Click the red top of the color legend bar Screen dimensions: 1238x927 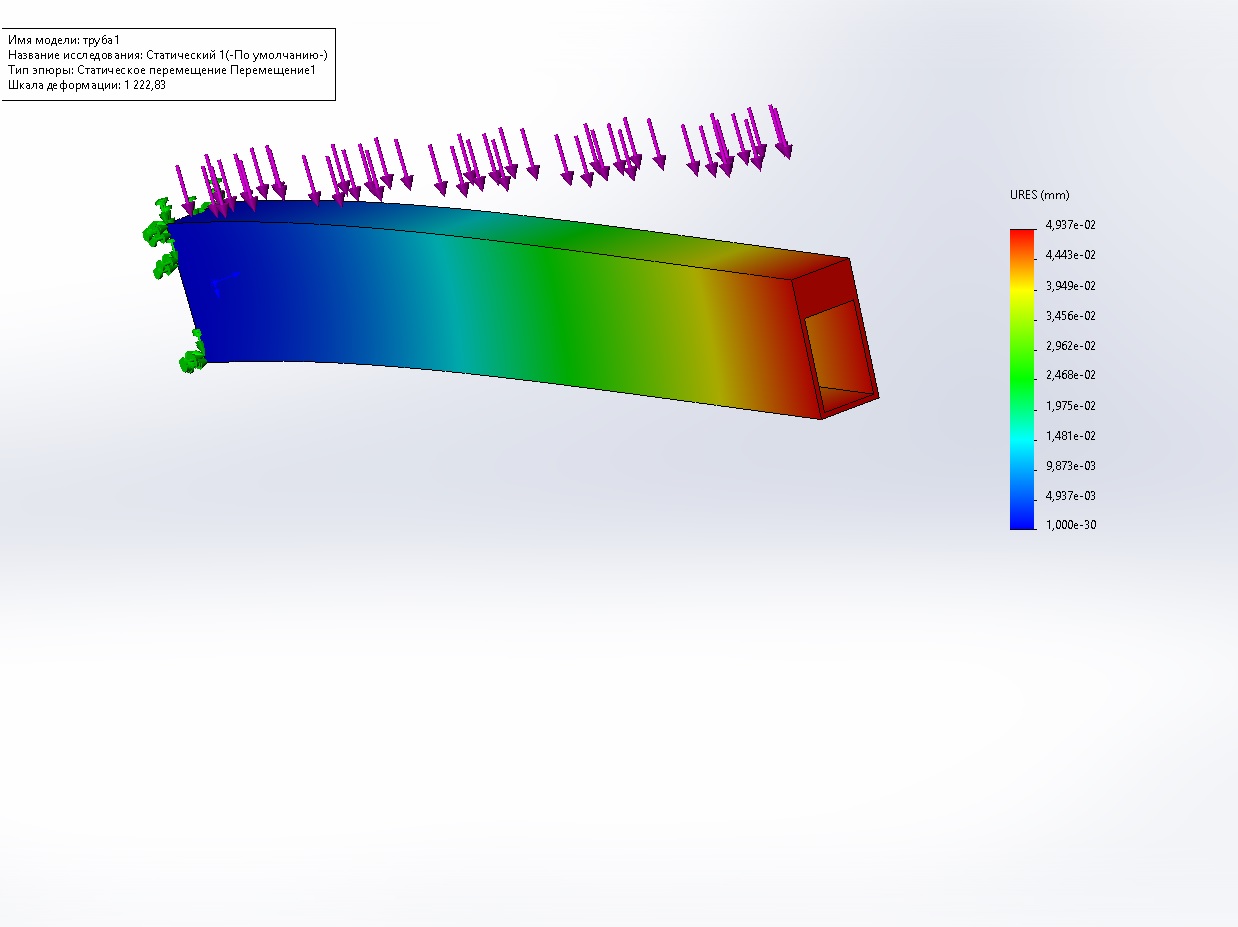pos(1023,238)
